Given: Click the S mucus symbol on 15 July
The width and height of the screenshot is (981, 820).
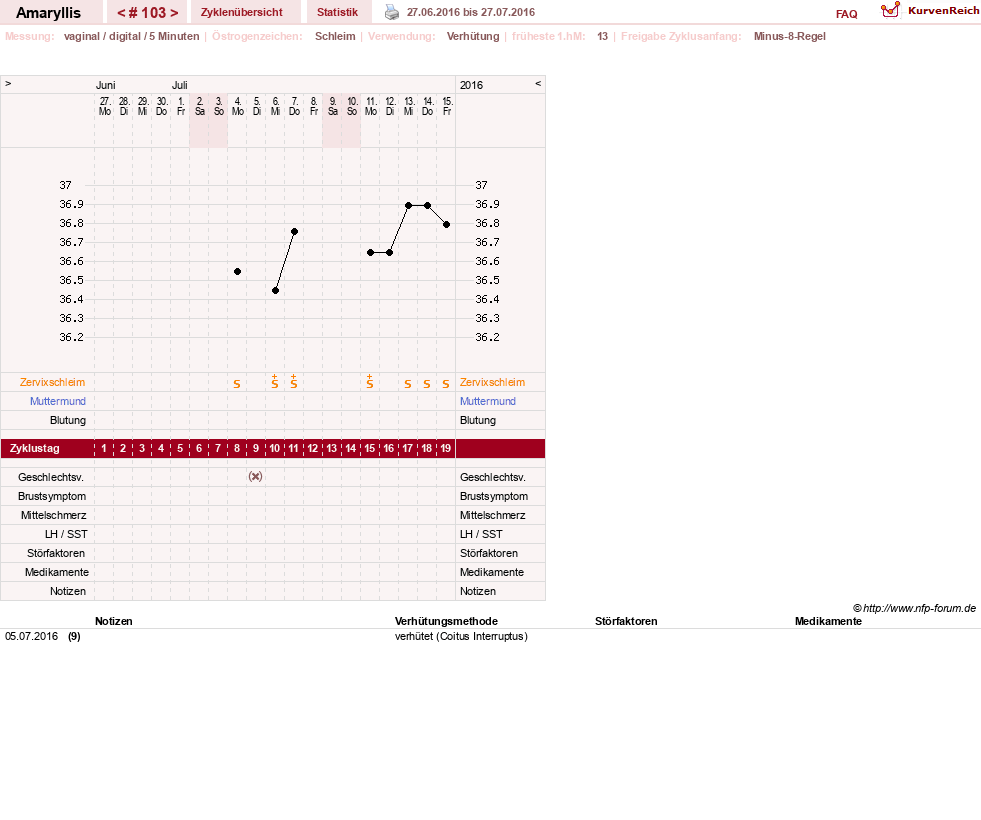Looking at the screenshot, I should (446, 384).
